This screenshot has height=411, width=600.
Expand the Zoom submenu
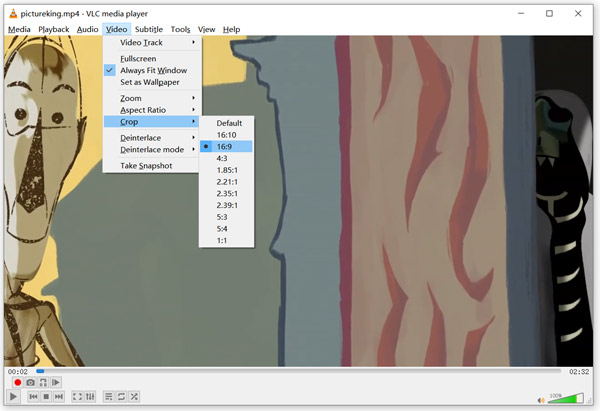(x=152, y=98)
